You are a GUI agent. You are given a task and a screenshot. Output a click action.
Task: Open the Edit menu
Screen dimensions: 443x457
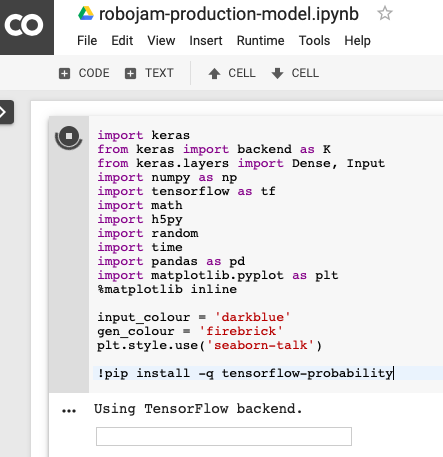pyautogui.click(x=122, y=41)
